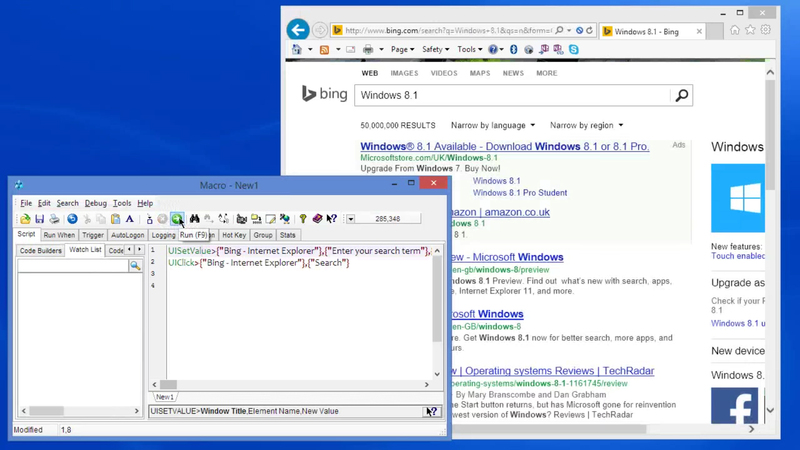Open the Windows 8.1 Available download link
800x450 pixels.
pyautogui.click(x=505, y=146)
